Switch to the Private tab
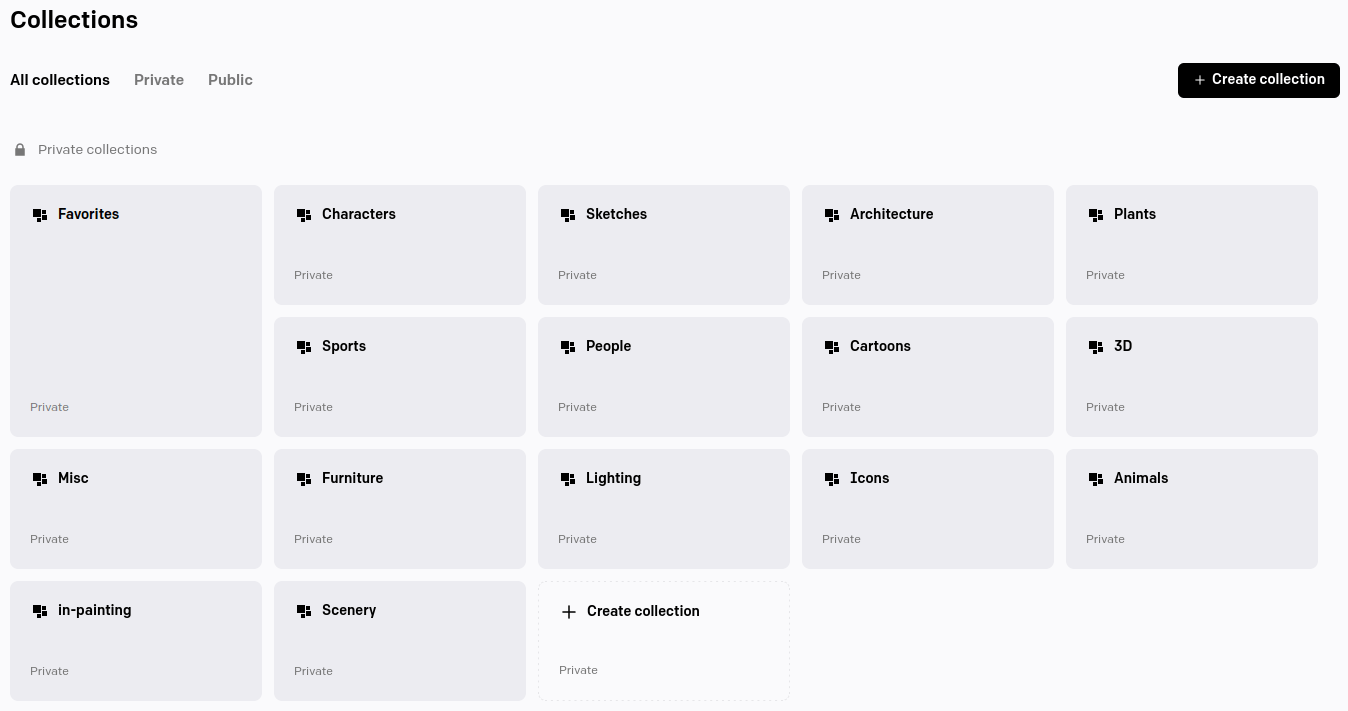1348x711 pixels. tap(159, 80)
